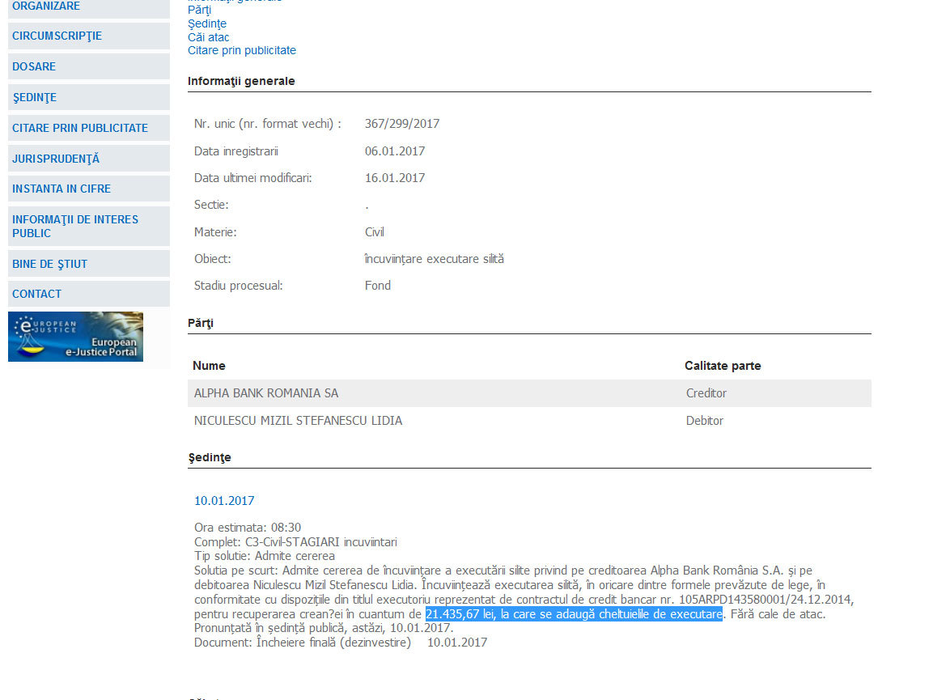Open JURISPRUDENŢĂ from the sidebar
The image size is (933, 700).
tap(89, 158)
